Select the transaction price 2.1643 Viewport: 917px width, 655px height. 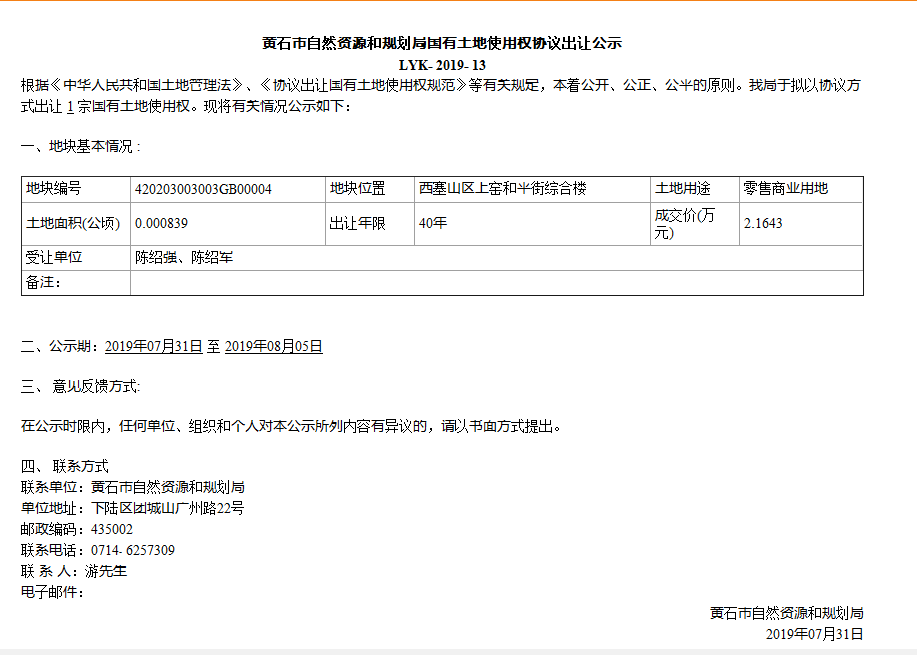[763, 224]
